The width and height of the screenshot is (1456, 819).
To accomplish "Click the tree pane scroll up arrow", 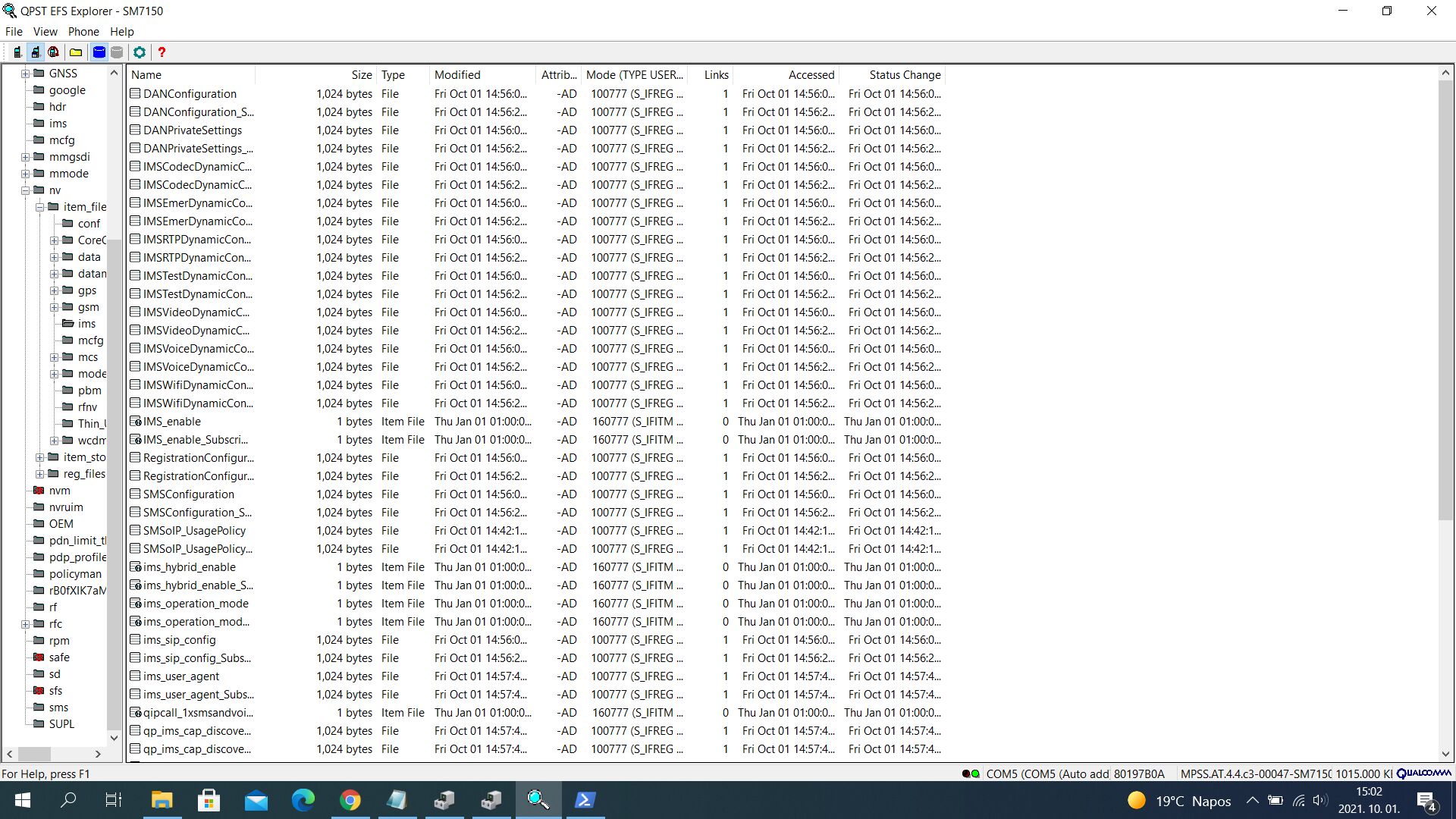I will click(114, 73).
